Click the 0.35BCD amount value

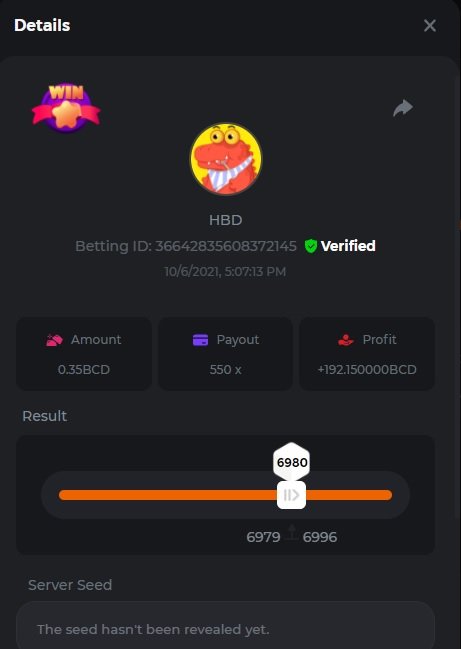(84, 369)
